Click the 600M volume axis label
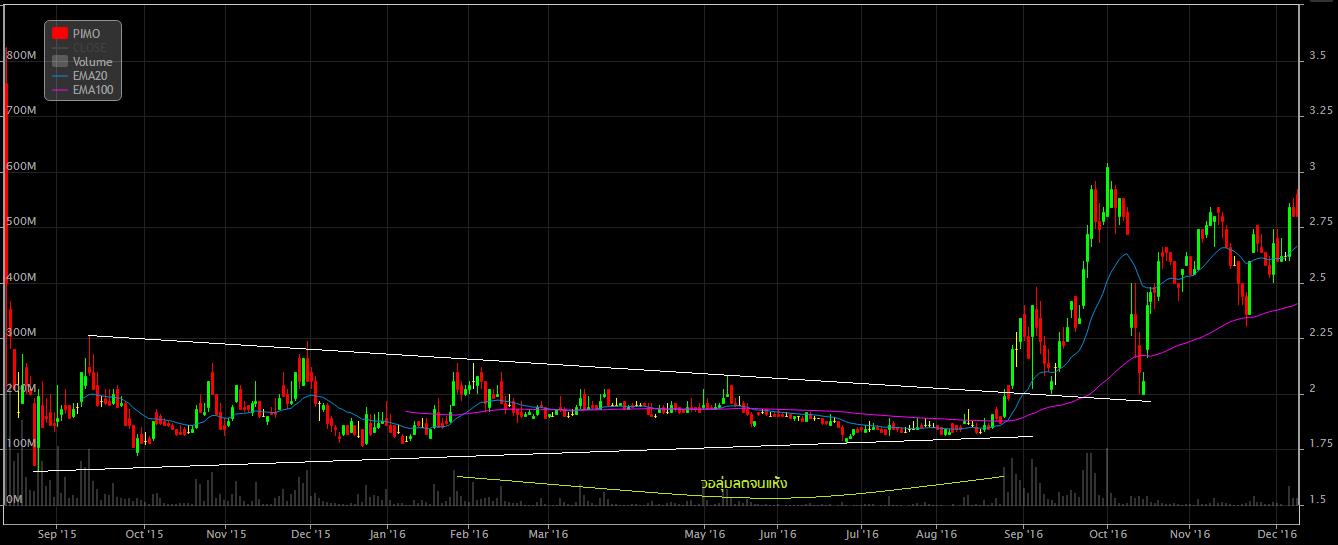Image resolution: width=1338 pixels, height=545 pixels. click(x=21, y=167)
